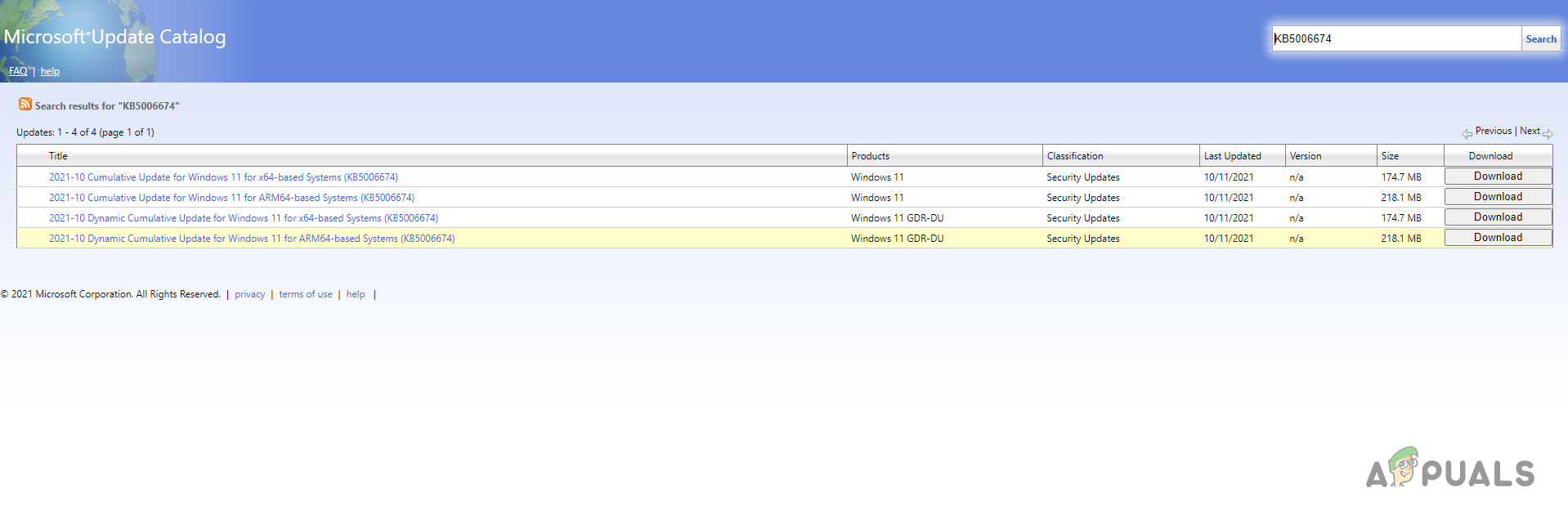This screenshot has height=523, width=1568.
Task: Click 'Windows 11 GDR-DU' in the x64 Dynamic row
Action: 897,218
